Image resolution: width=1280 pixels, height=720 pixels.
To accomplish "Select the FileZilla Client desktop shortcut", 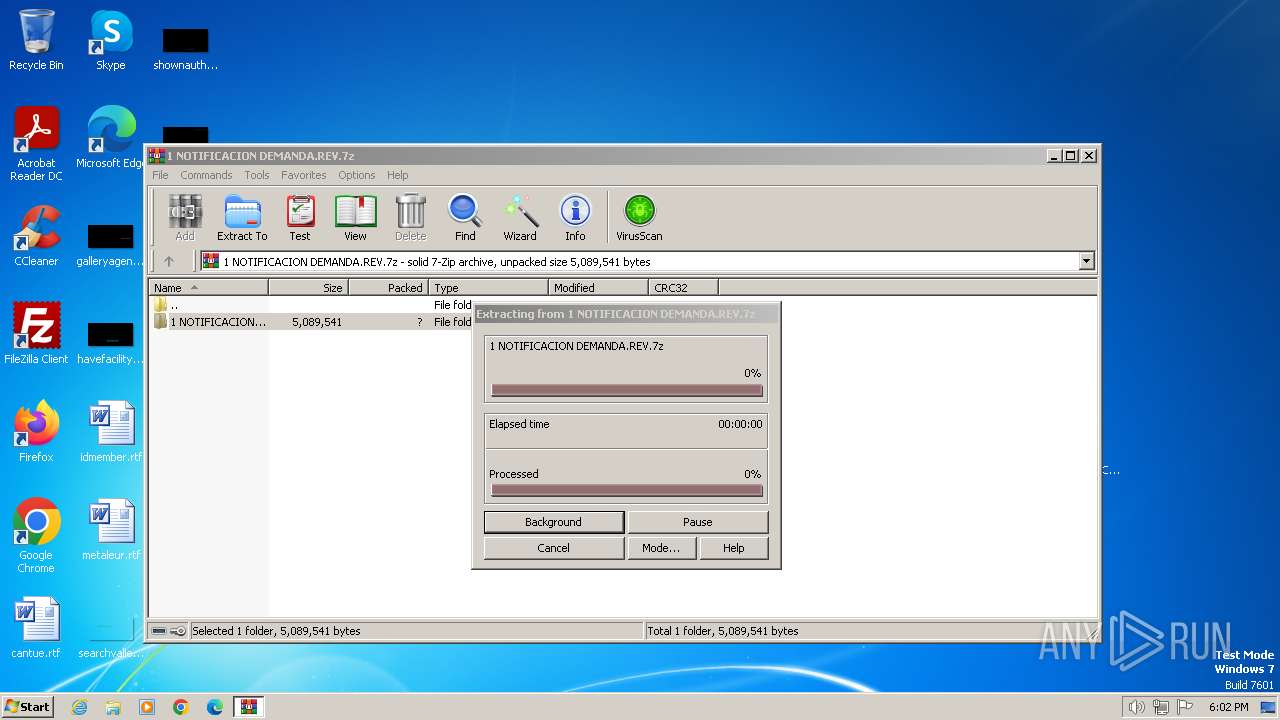I will (x=36, y=334).
